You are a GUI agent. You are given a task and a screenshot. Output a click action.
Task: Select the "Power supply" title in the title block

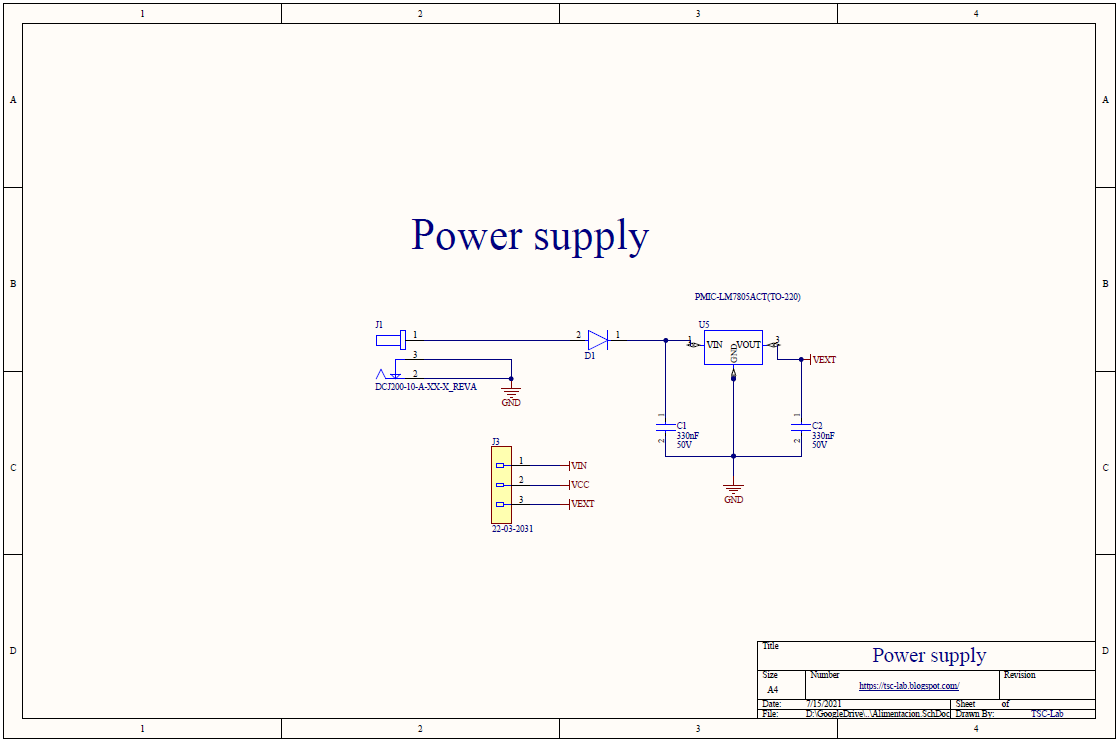pyautogui.click(x=929, y=656)
